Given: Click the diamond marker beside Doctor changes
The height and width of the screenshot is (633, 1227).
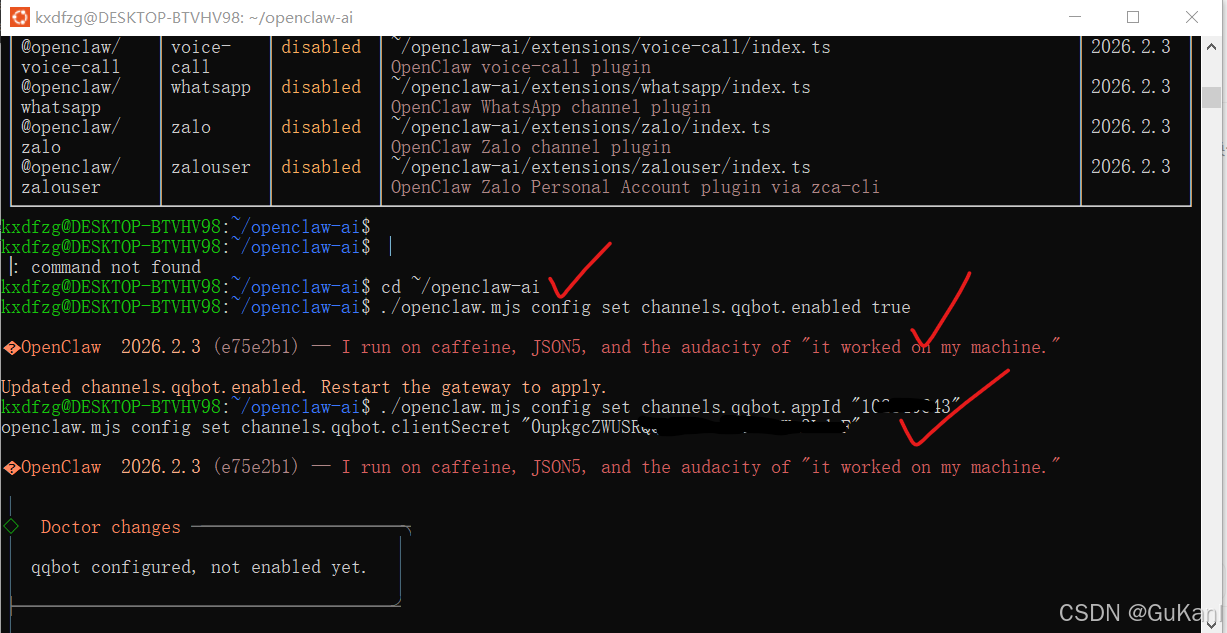Looking at the screenshot, I should click(11, 526).
